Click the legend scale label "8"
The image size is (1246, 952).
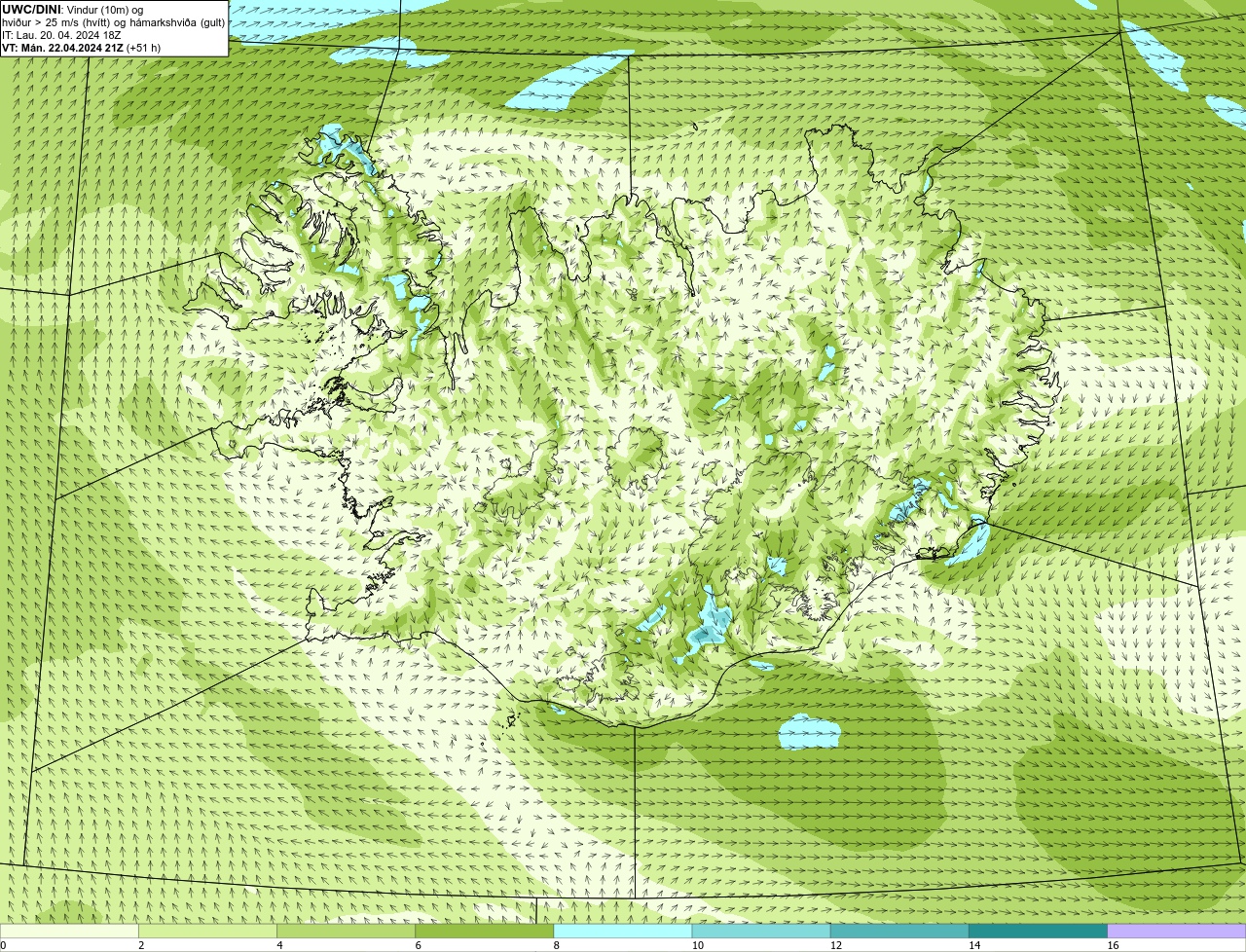point(556,945)
